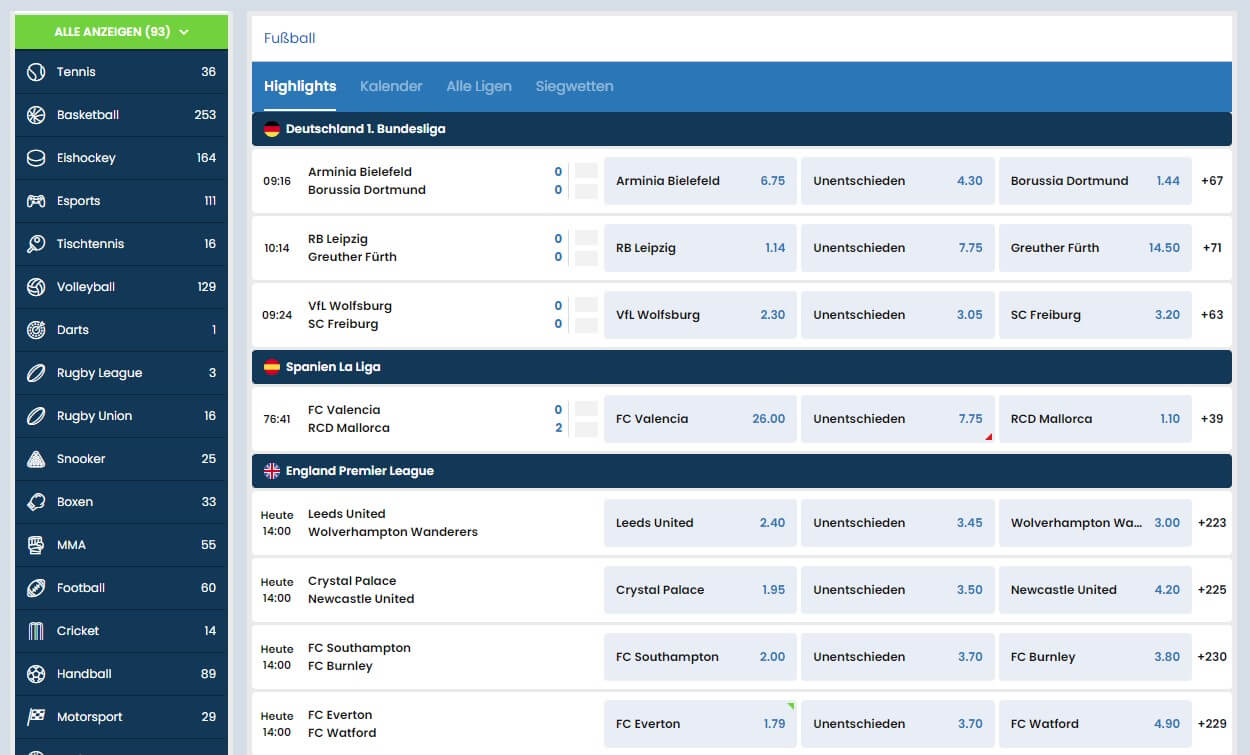Click the Cricket wicket icon
1250x755 pixels.
[36, 631]
